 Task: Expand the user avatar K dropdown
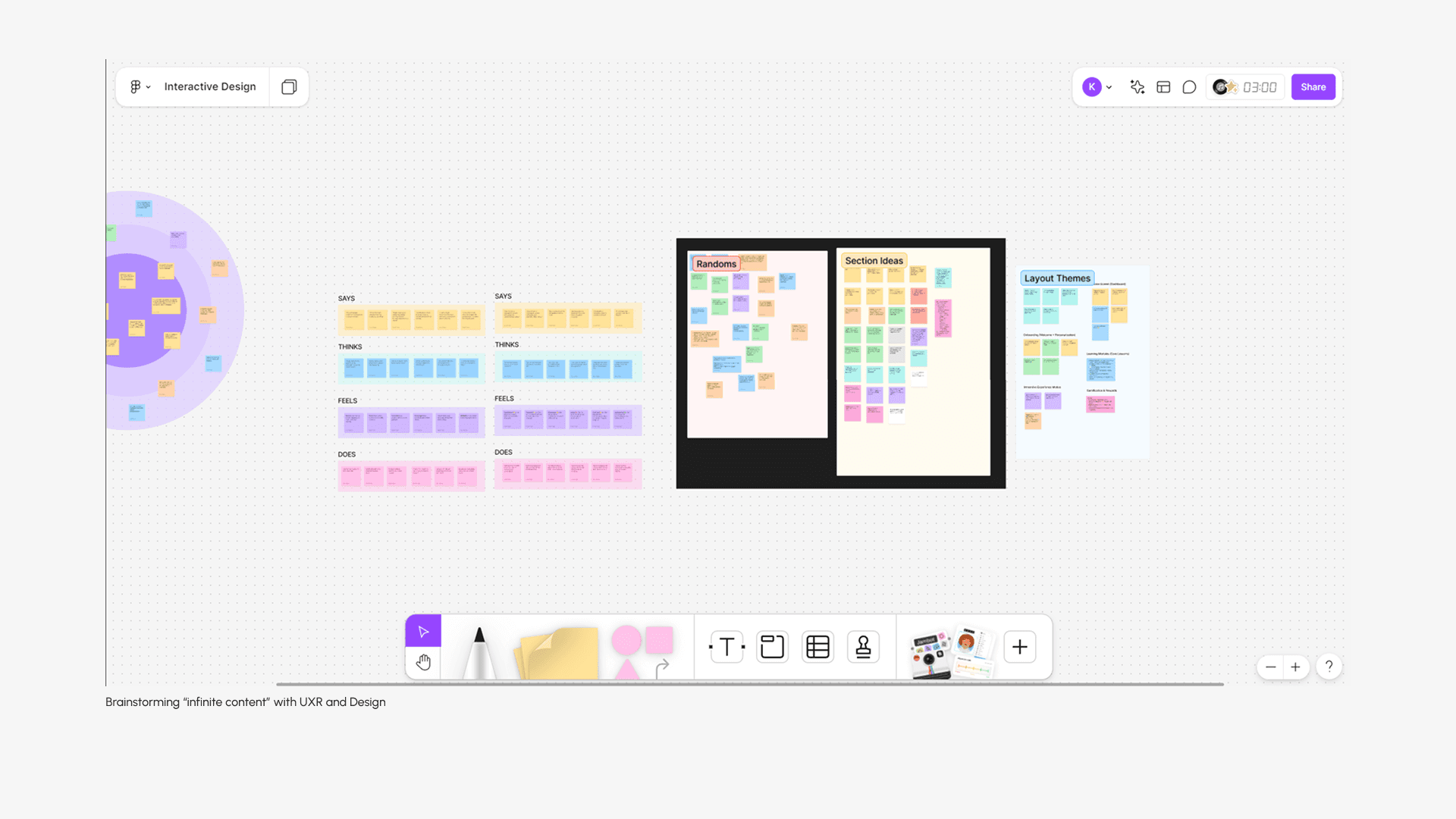tap(1097, 87)
